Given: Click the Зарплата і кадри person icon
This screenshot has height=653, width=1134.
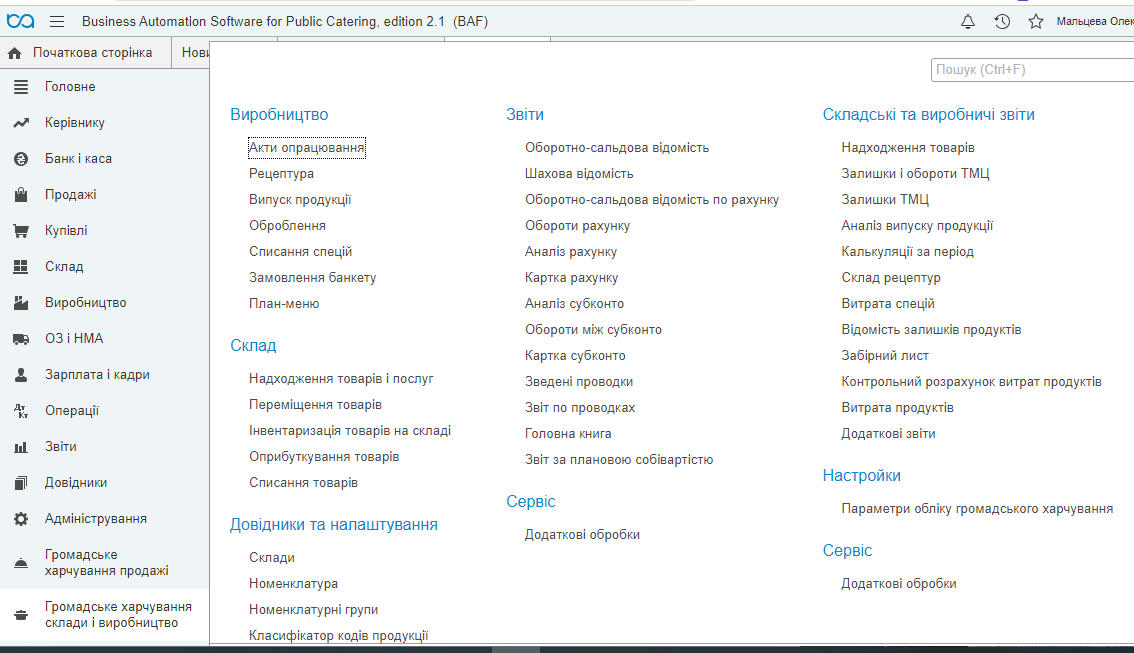Looking at the screenshot, I should coord(21,375).
